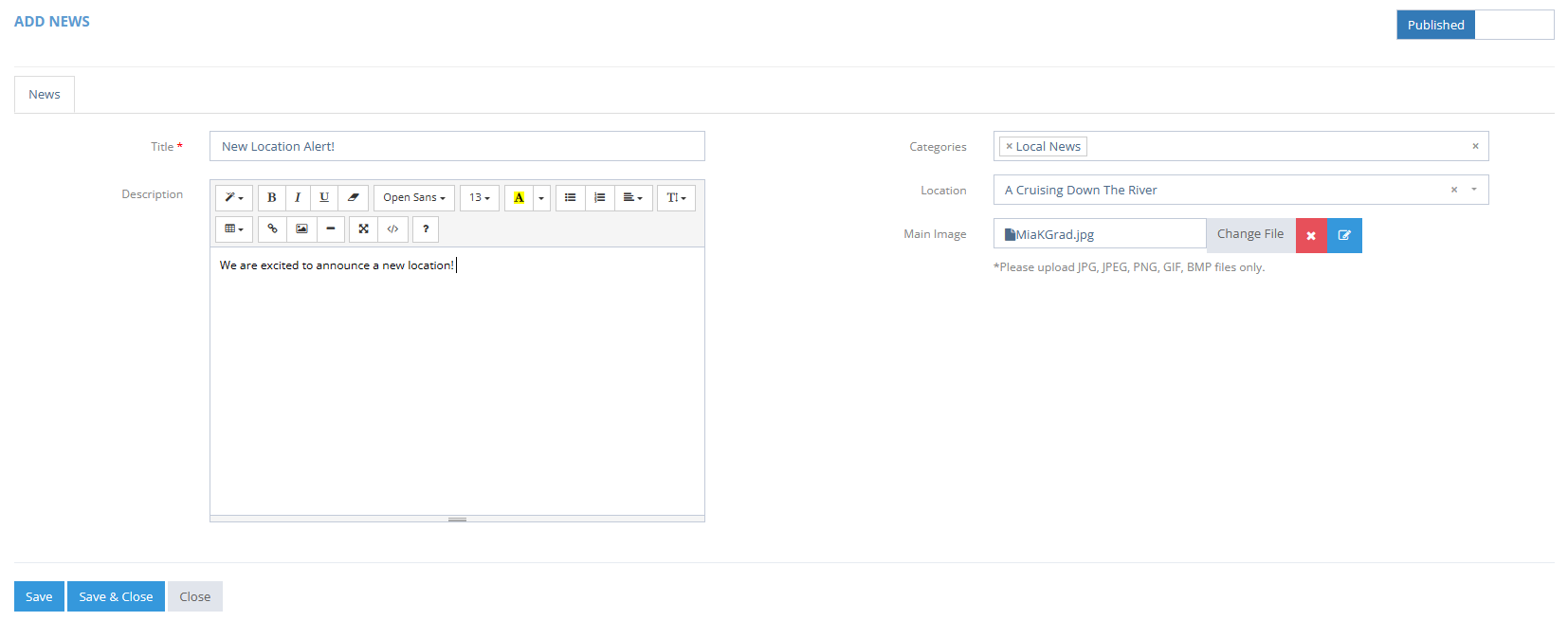Switch to code view
The height and width of the screenshot is (621, 1568).
point(392,228)
